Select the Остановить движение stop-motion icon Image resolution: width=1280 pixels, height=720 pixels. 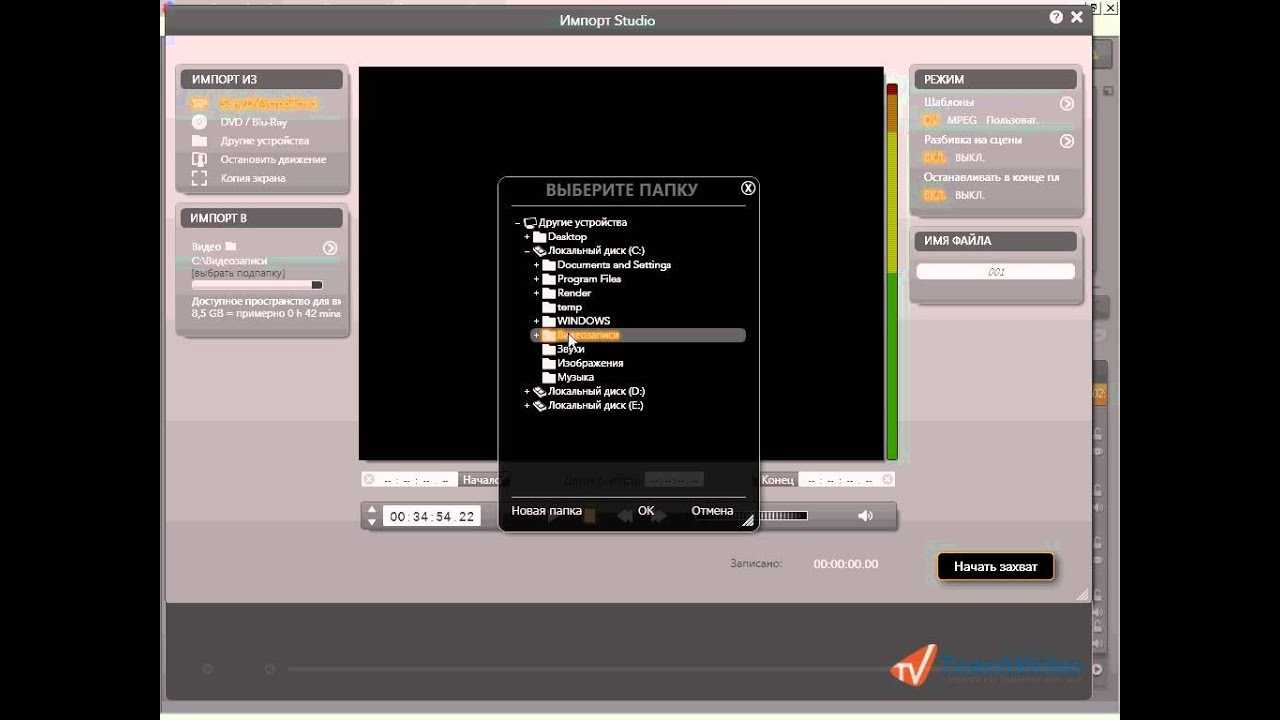200,159
